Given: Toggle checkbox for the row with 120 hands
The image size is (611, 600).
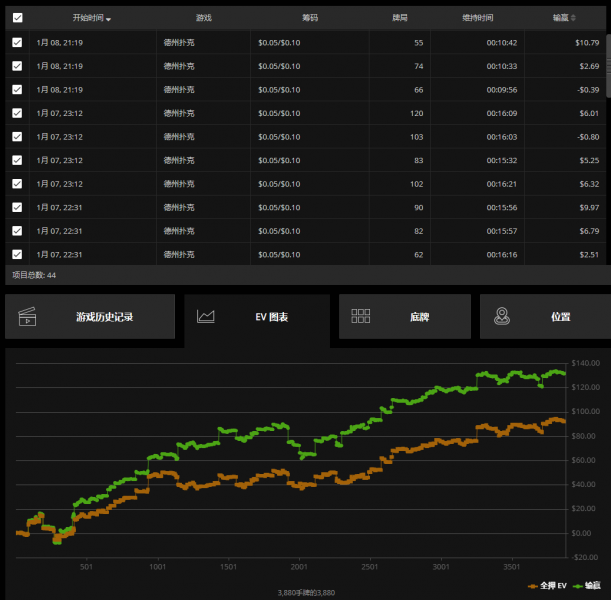Looking at the screenshot, I should click(x=17, y=113).
